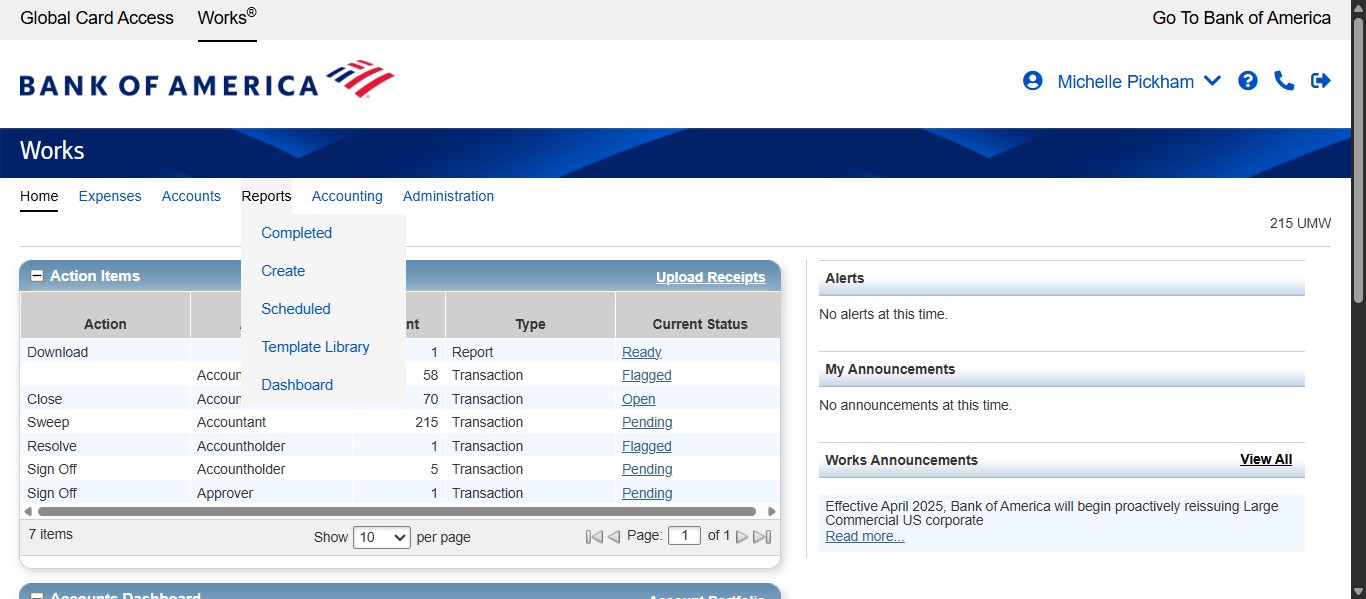Open the items per page dropdown
1366x599 pixels.
382,537
